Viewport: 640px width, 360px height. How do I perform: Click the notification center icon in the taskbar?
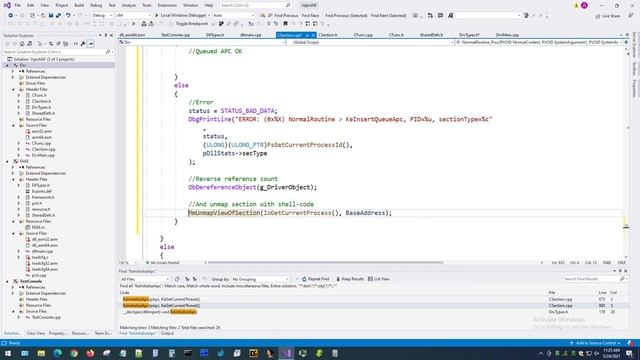(630, 353)
